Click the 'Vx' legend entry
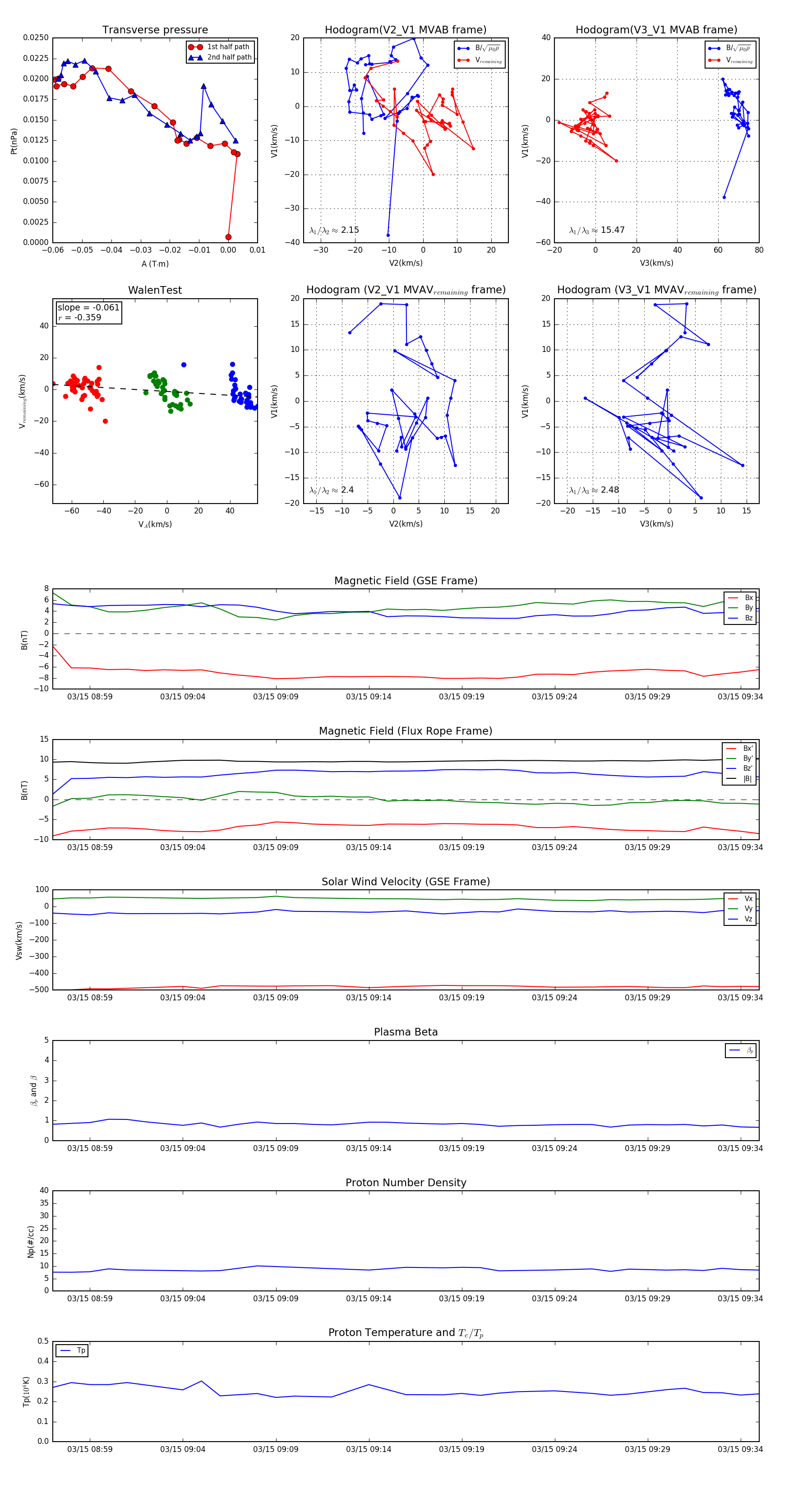 [740, 899]
